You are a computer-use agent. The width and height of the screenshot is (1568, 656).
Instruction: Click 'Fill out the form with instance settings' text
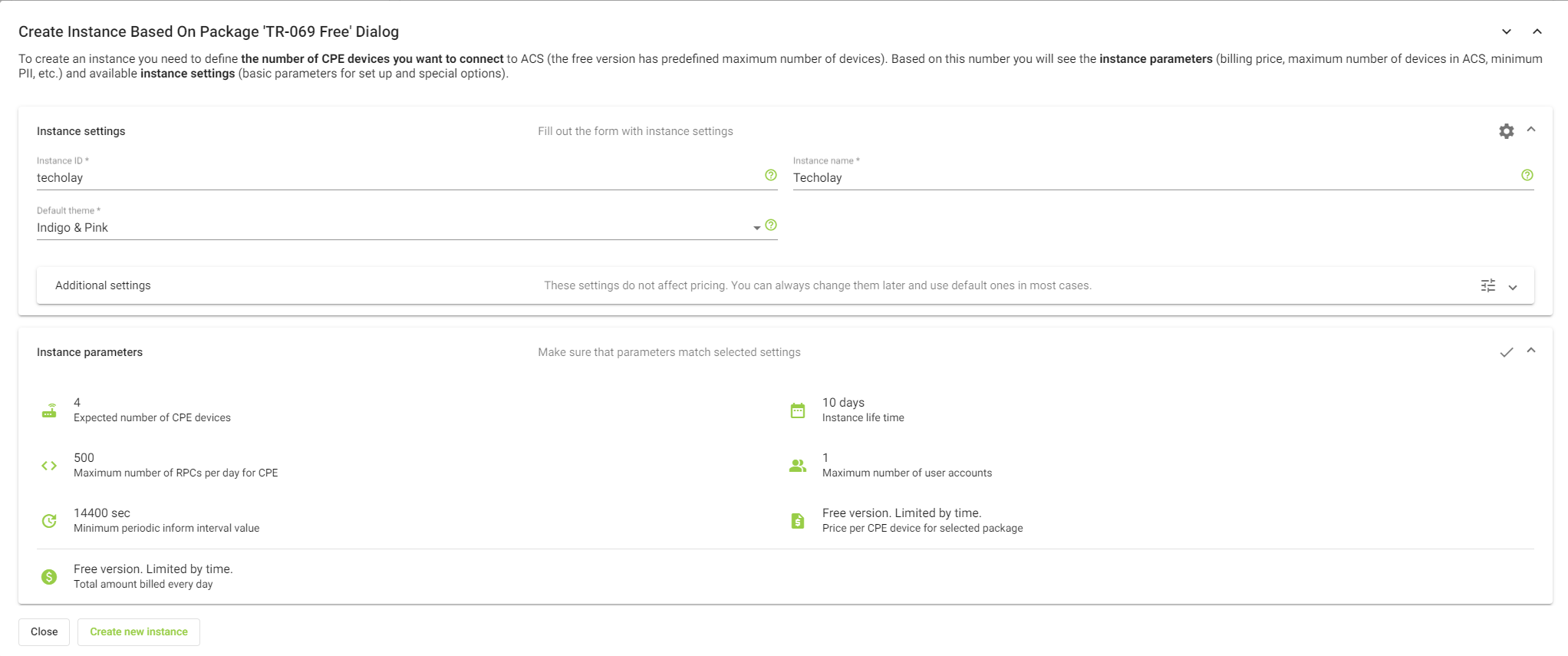click(x=635, y=131)
